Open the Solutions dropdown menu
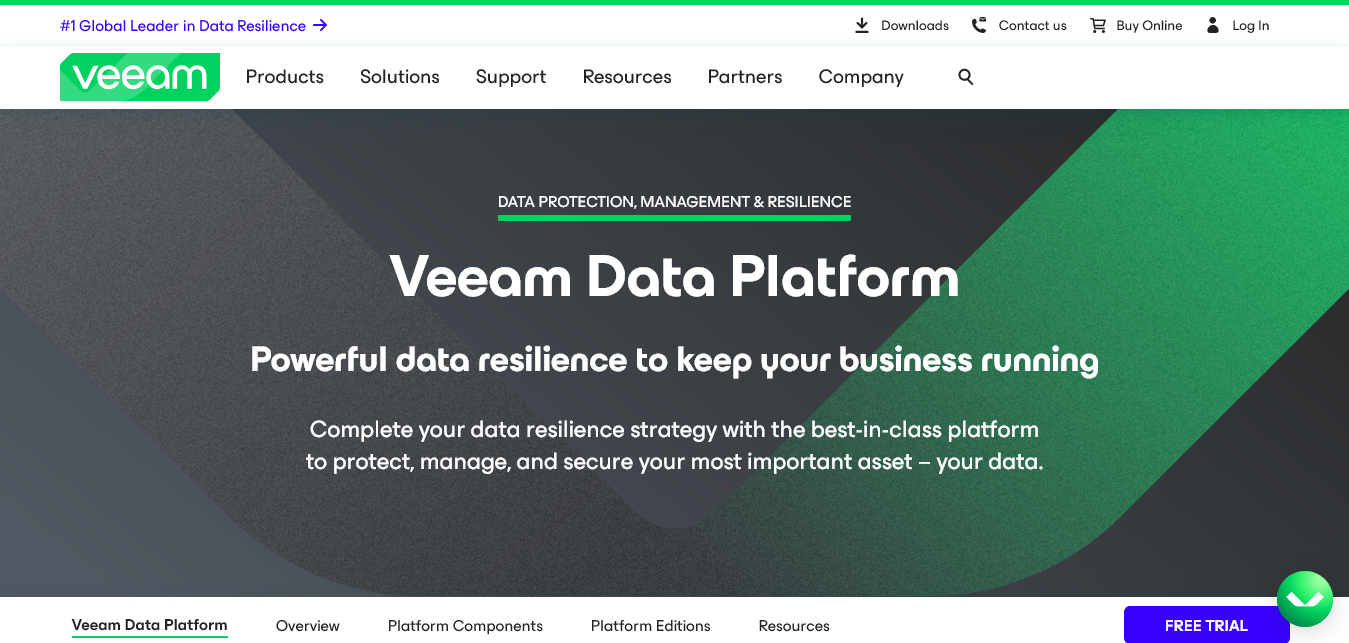 [x=399, y=76]
